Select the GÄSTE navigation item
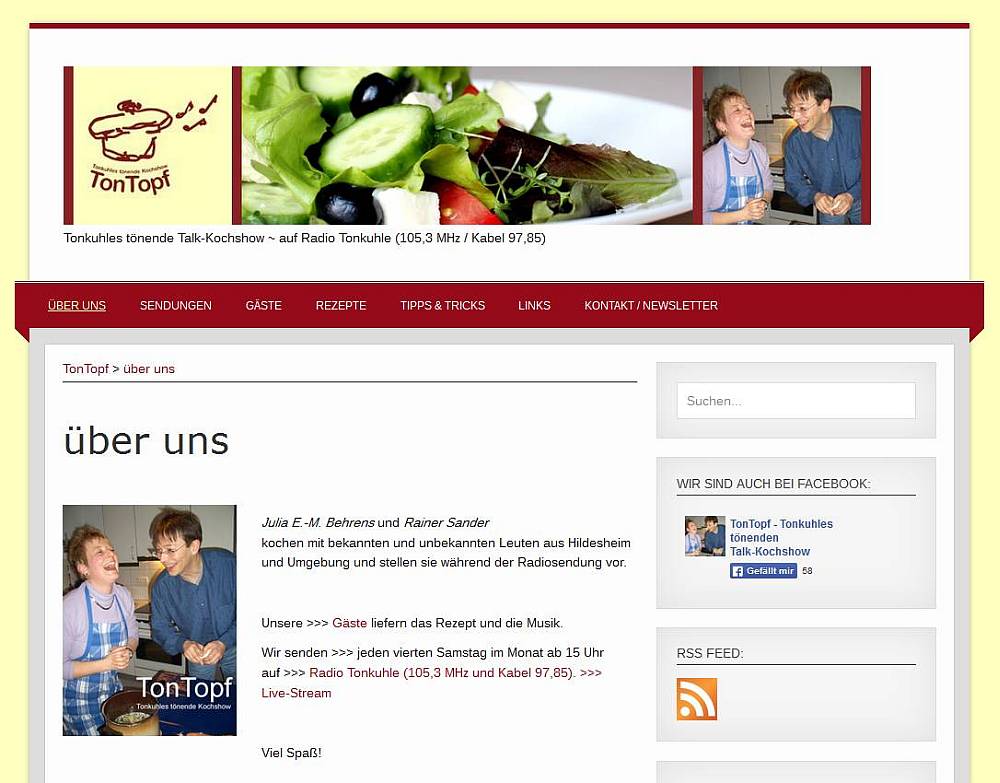Screen dimensions: 1000x783 pos(263,305)
